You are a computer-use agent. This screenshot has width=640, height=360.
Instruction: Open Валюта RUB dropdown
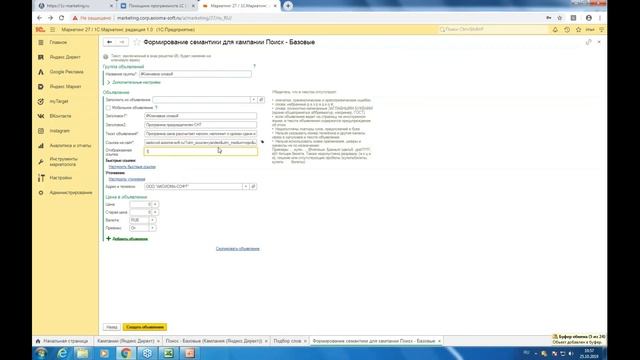[x=152, y=220]
